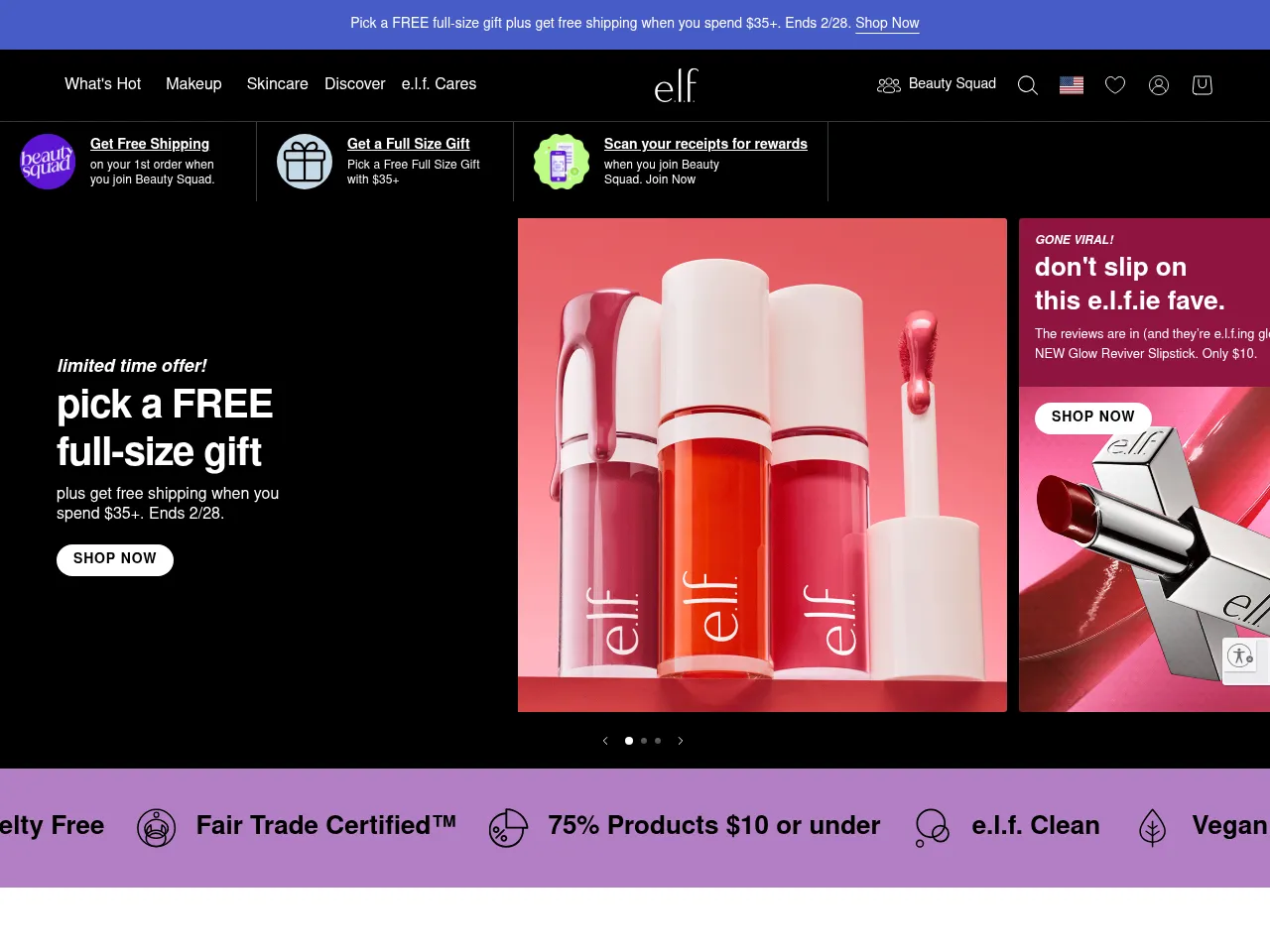1270x952 pixels.
Task: Open the accessibility widget icon
Action: click(x=1240, y=657)
